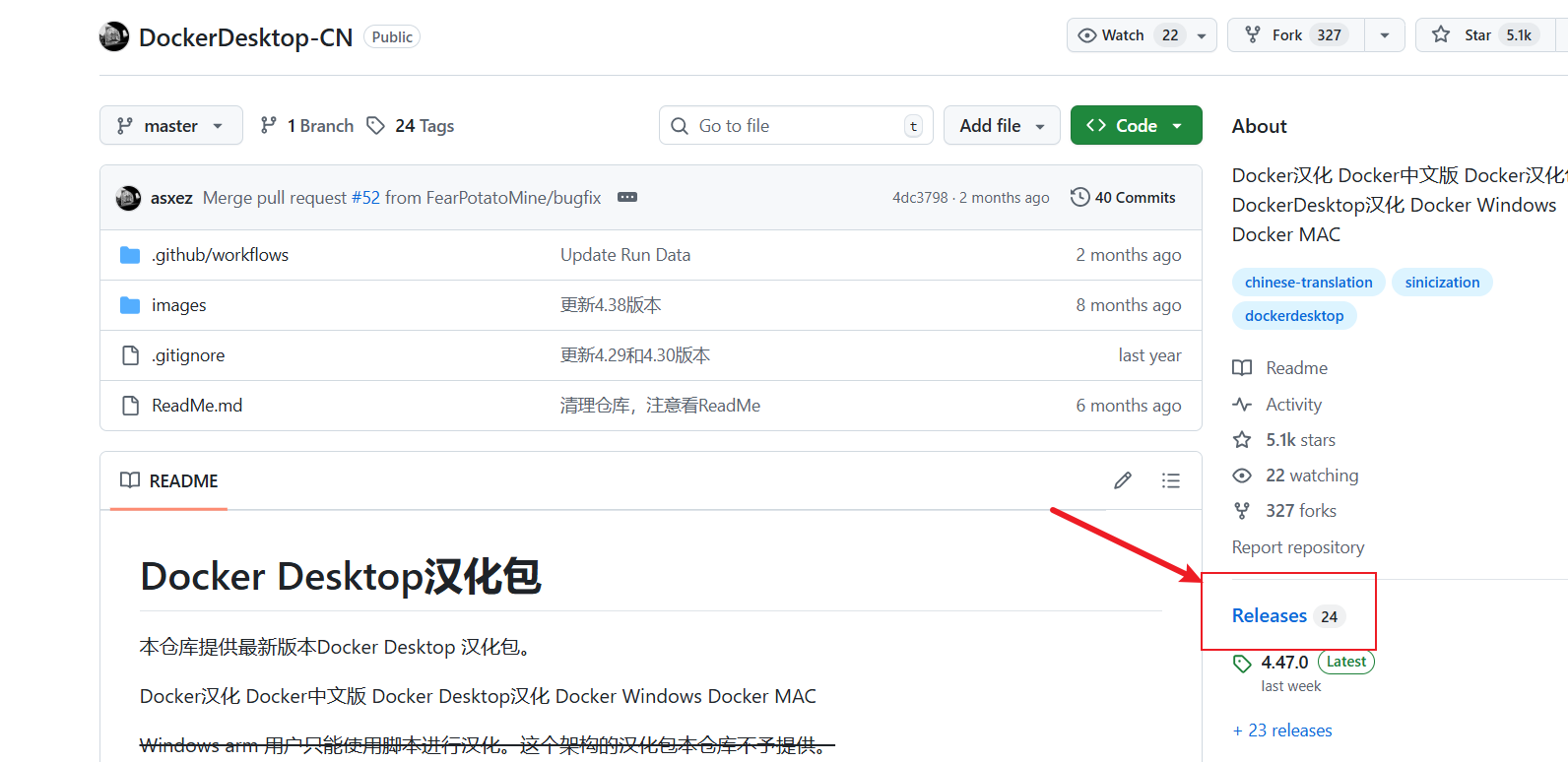Click the fork icon on Fork button
This screenshot has height=762, width=1568.
coord(1253,34)
